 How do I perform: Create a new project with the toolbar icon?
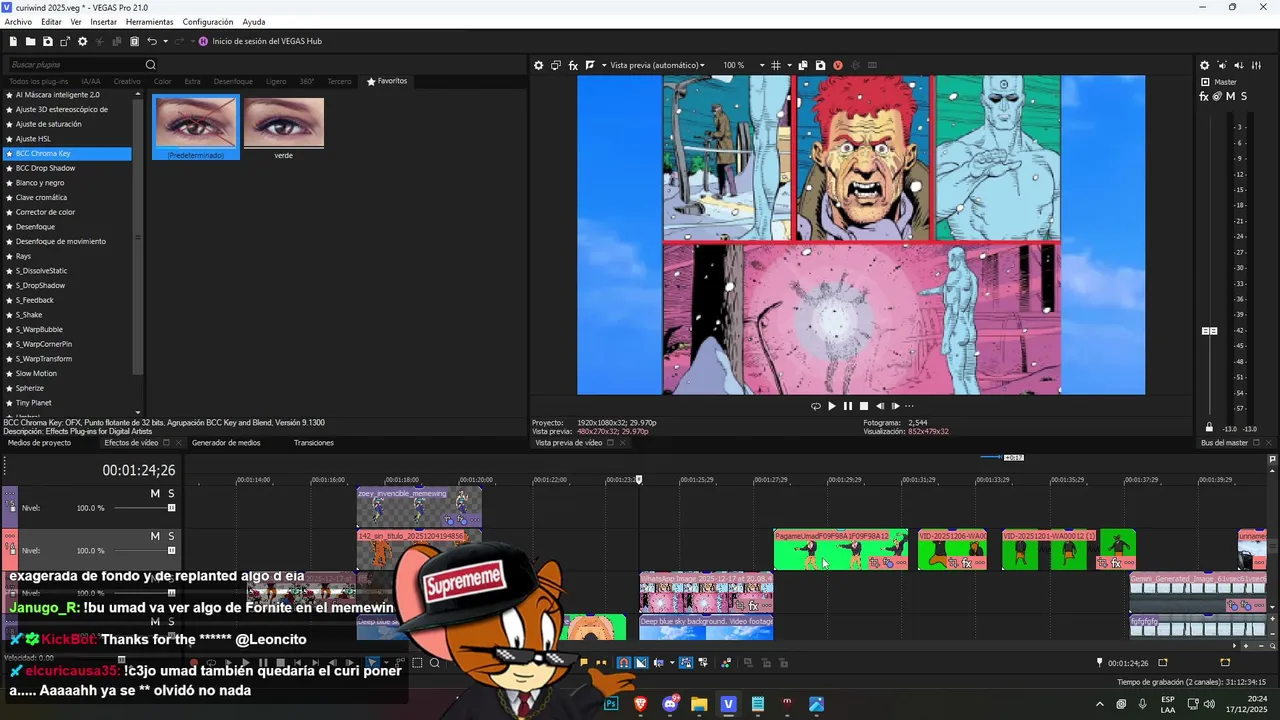coord(13,41)
